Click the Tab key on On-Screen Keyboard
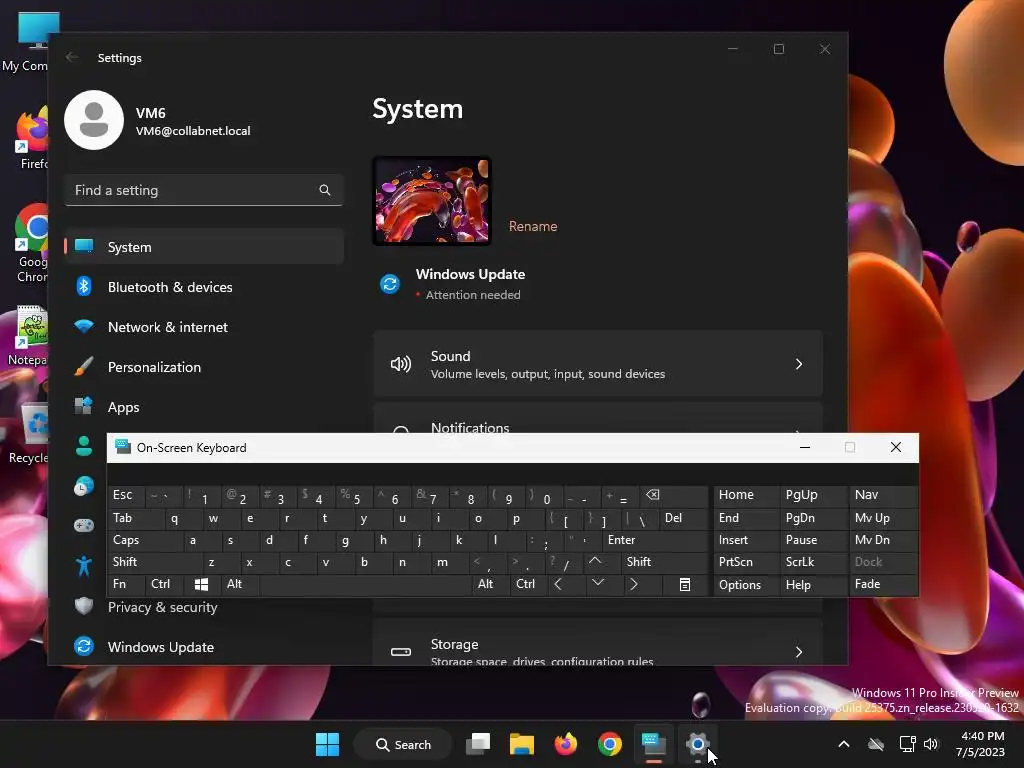 click(x=135, y=519)
